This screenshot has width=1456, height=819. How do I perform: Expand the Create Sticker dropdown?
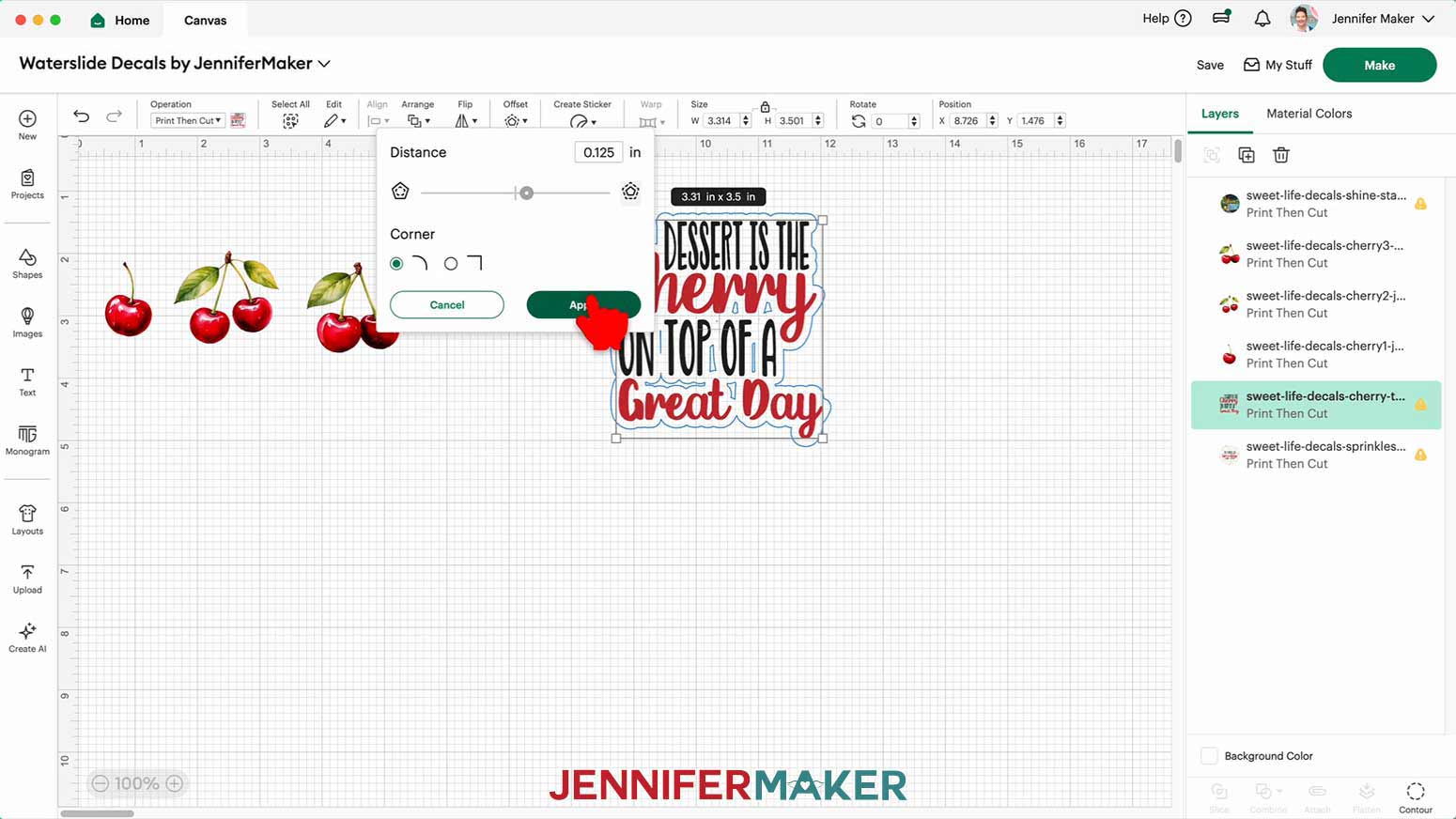point(582,121)
